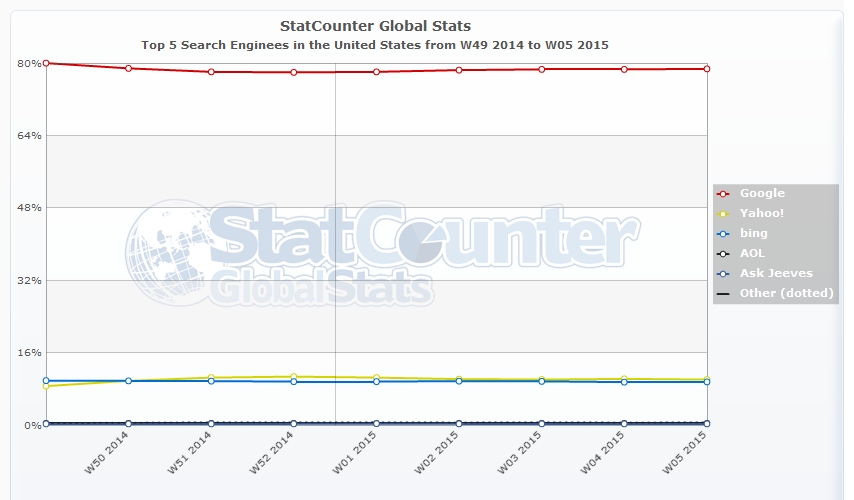Click the Google legend marker icon

(723, 193)
